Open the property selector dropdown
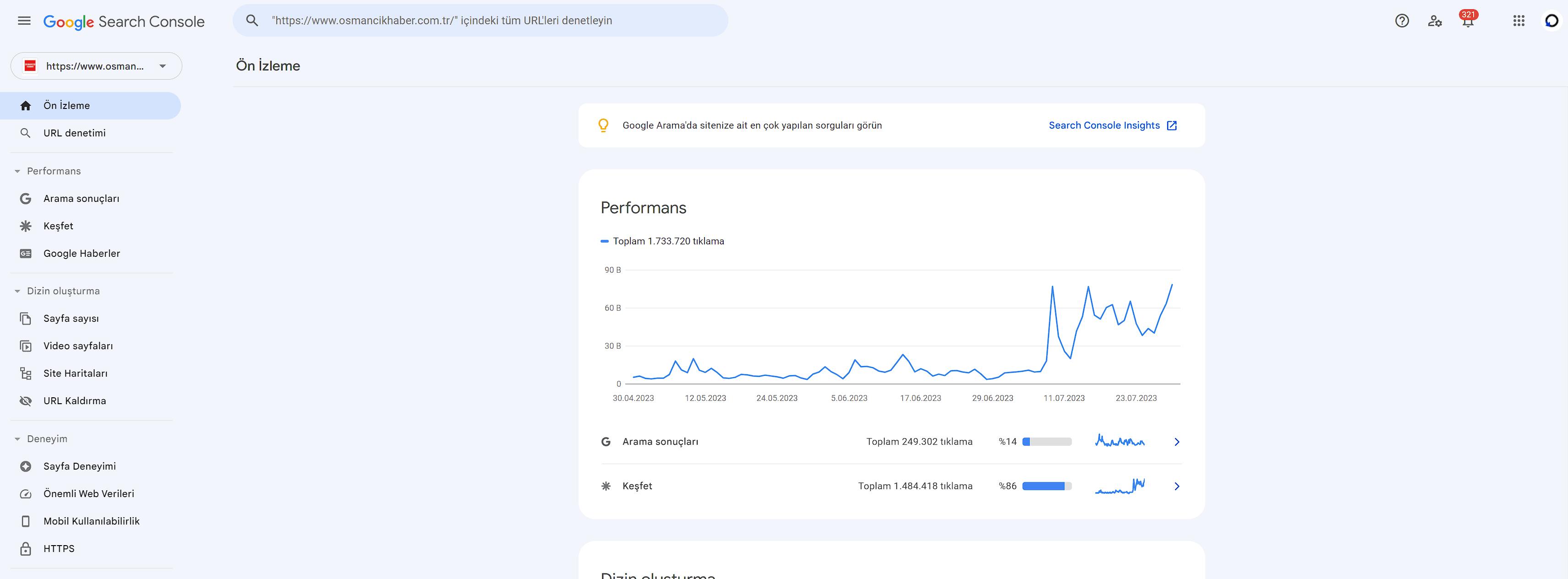 click(96, 66)
